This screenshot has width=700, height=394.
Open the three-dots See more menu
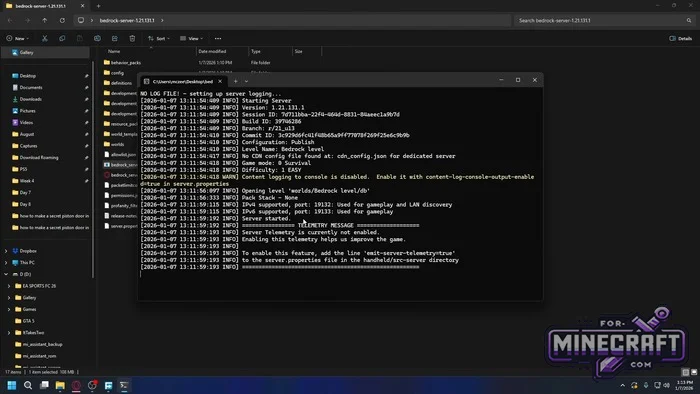coord(218,38)
